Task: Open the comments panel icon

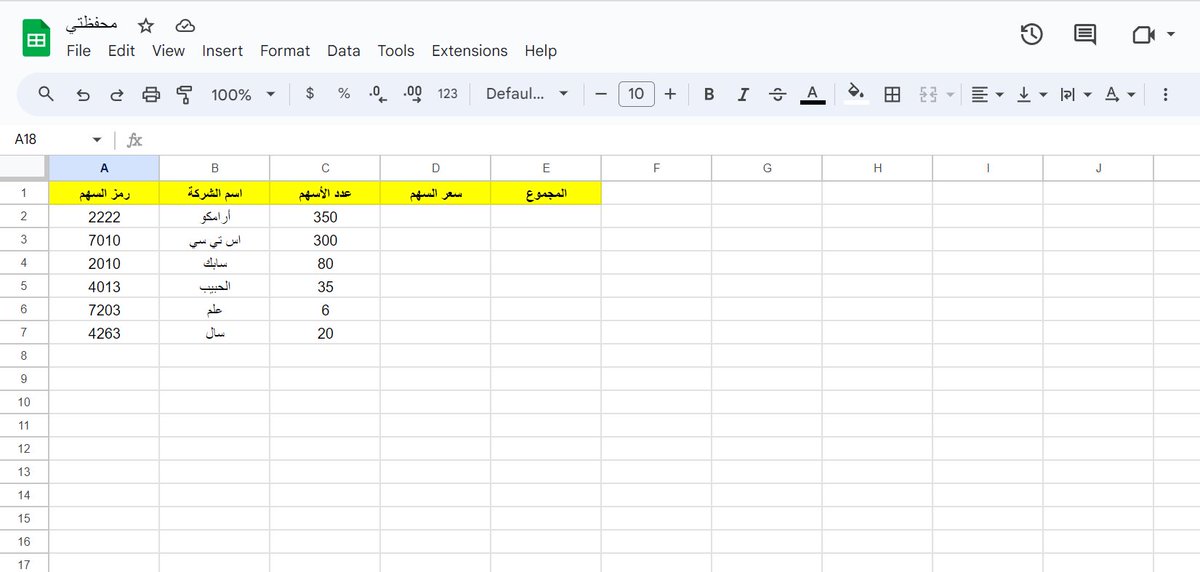Action: click(x=1085, y=35)
